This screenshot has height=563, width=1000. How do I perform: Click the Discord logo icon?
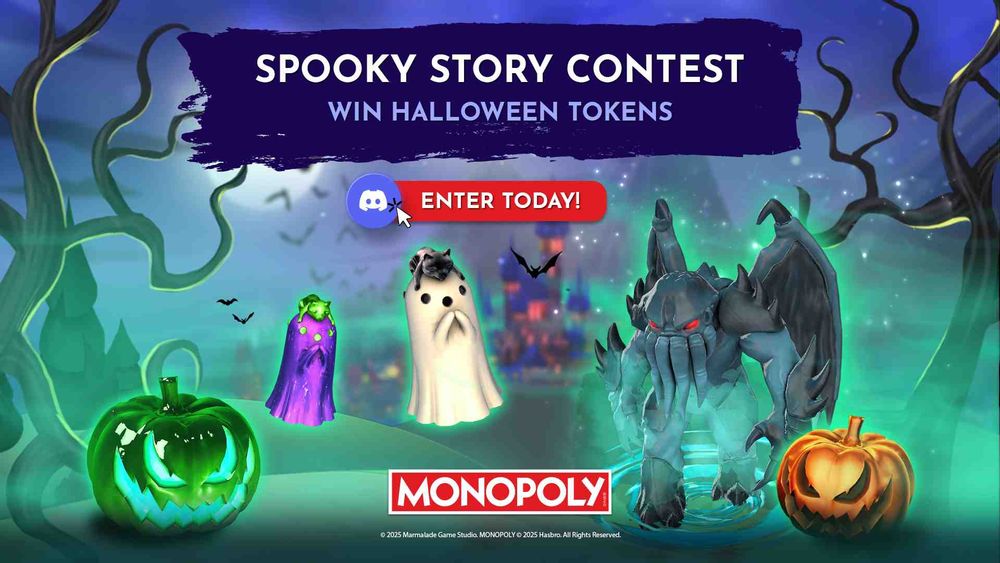pos(373,201)
